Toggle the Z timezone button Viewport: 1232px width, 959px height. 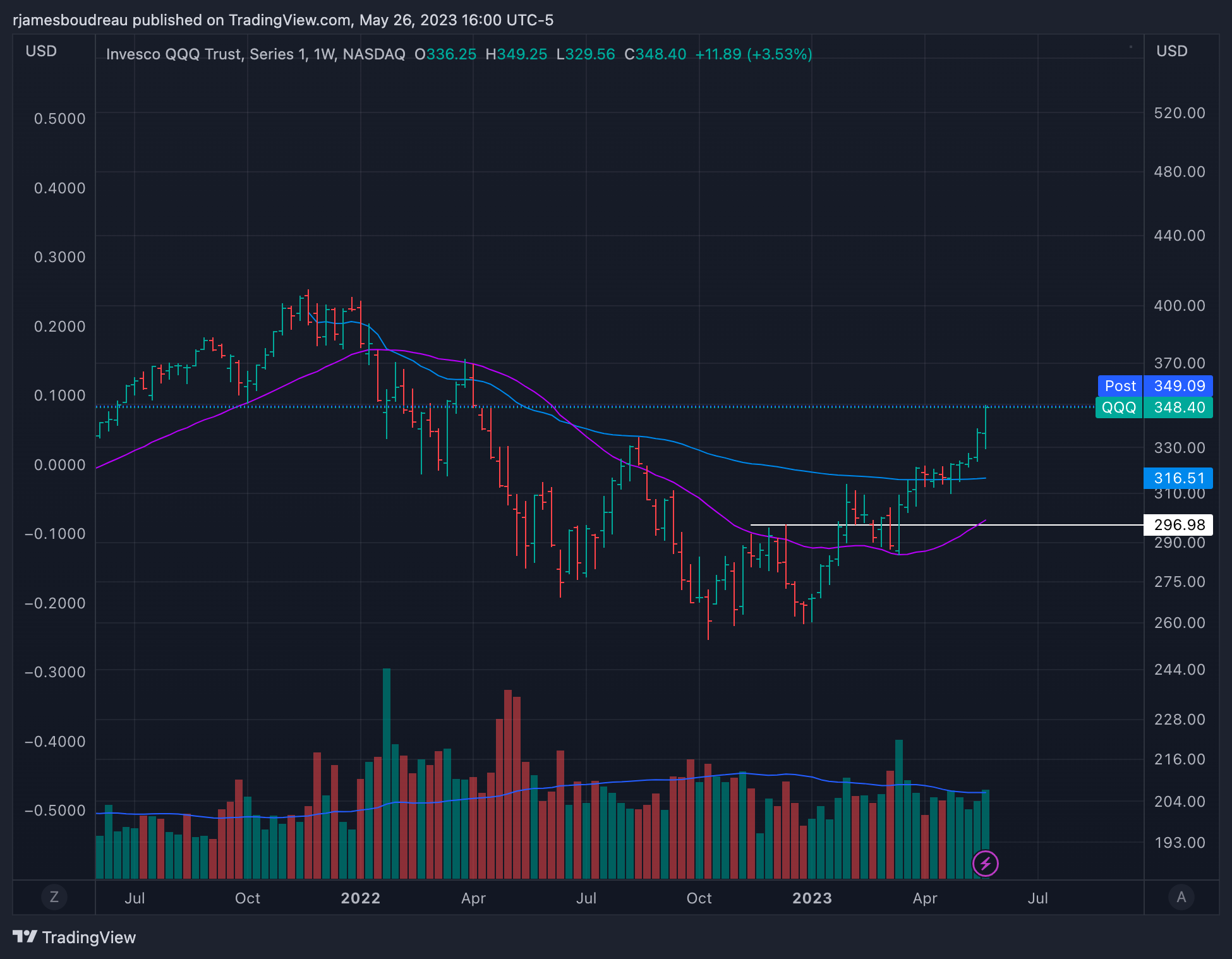point(54,896)
